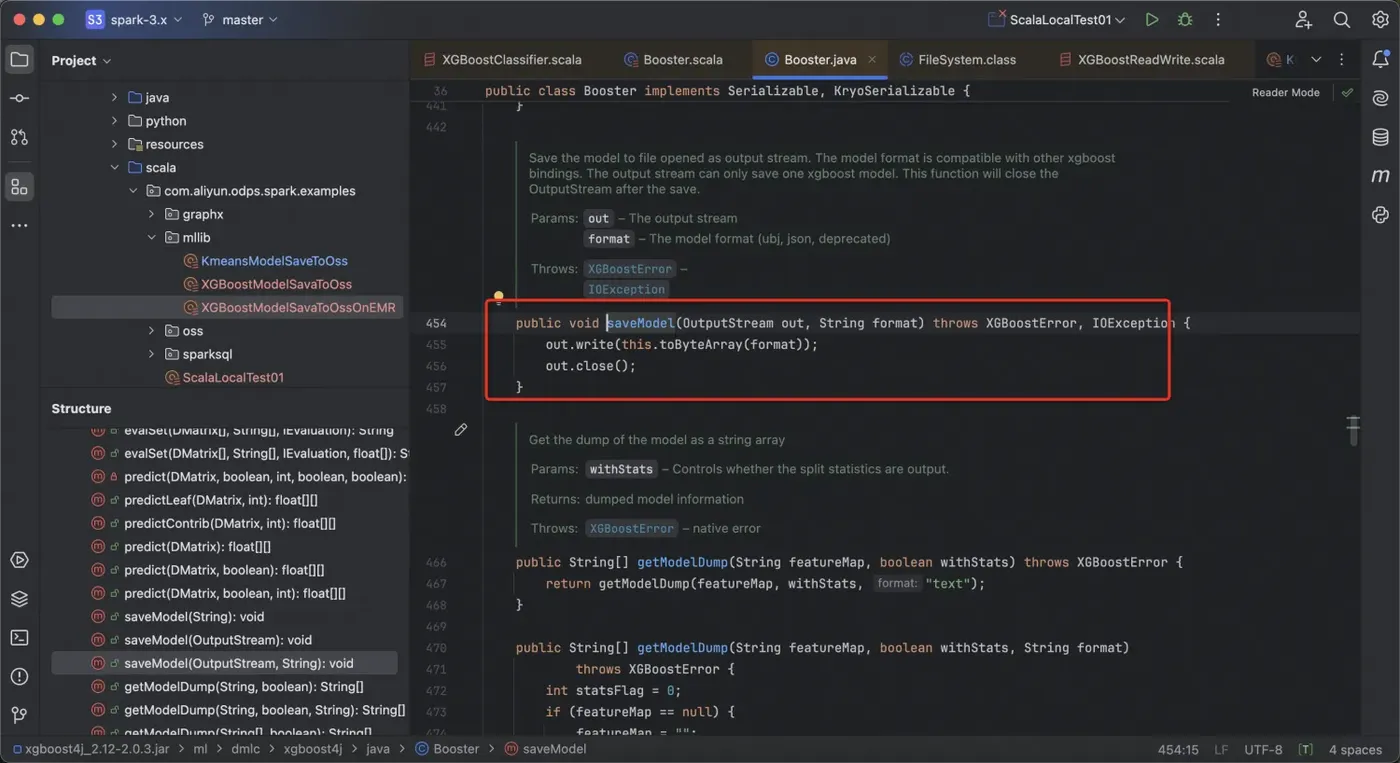
Task: Toggle Reader Mode in the editor
Action: coord(1286,92)
